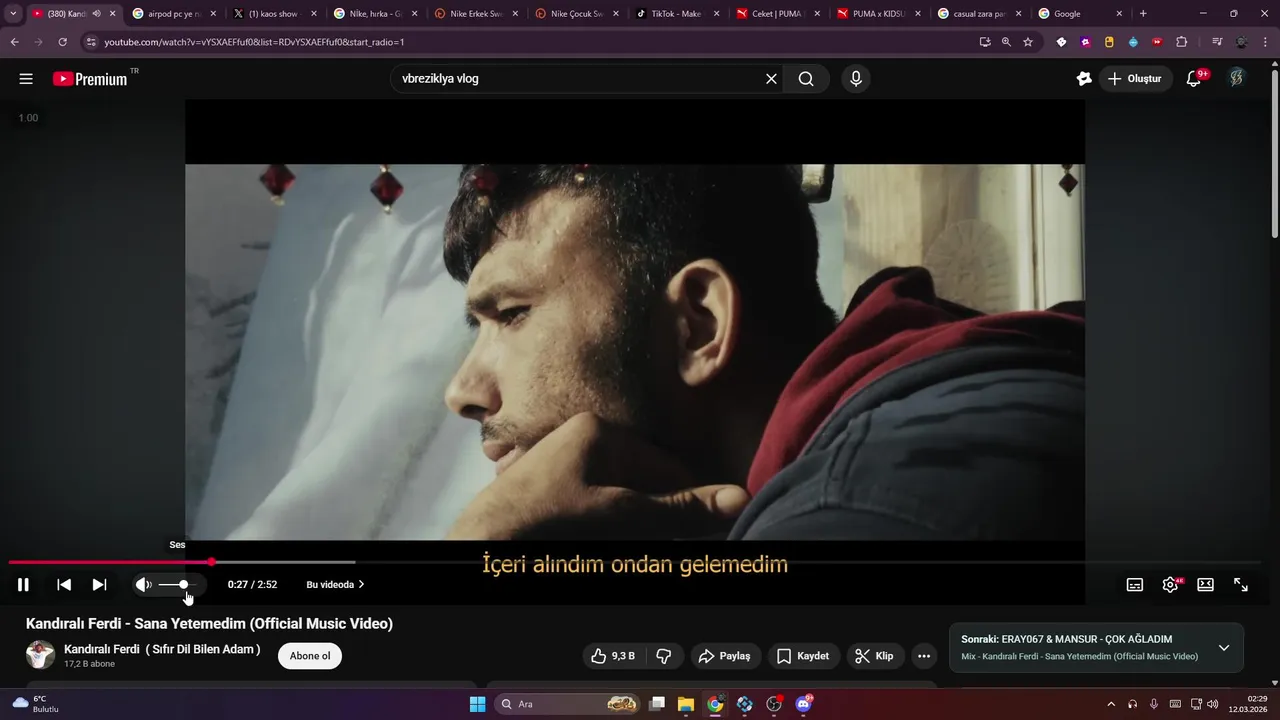
Task: Open YouTube notifications bell
Action: point(1193,79)
